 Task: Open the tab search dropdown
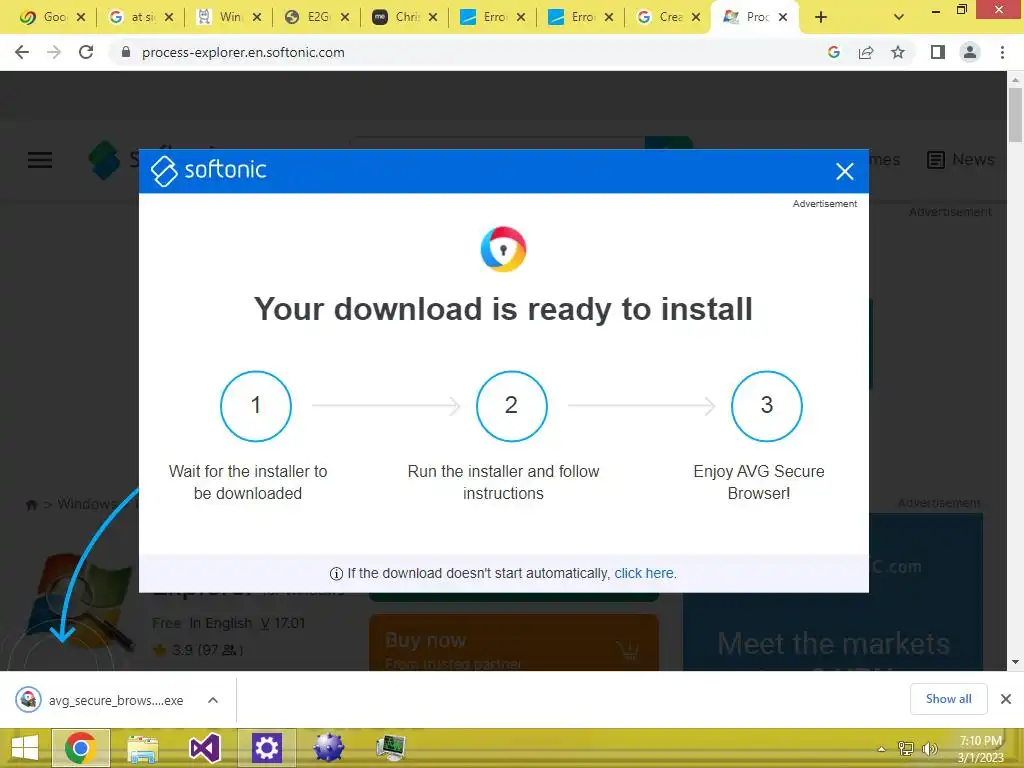pos(899,18)
